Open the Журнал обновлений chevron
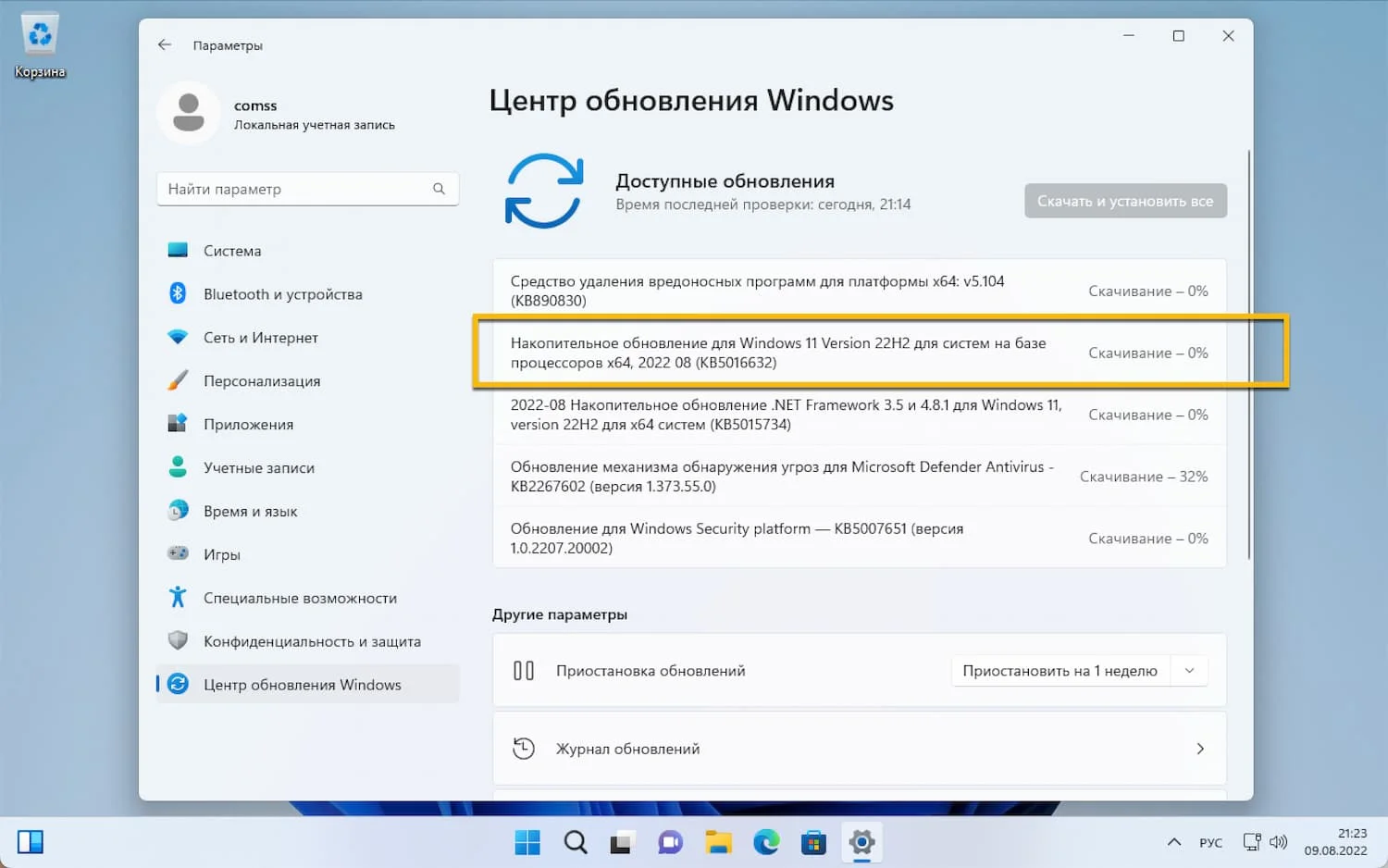This screenshot has width=1388, height=868. tap(1200, 749)
